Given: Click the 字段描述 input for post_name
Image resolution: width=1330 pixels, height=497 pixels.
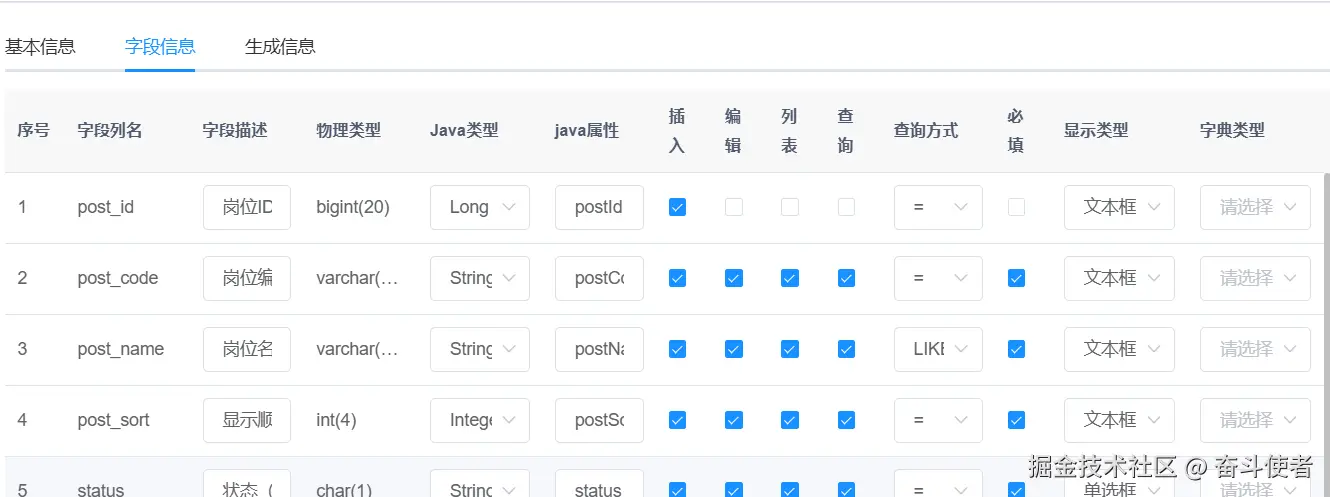Looking at the screenshot, I should (247, 349).
